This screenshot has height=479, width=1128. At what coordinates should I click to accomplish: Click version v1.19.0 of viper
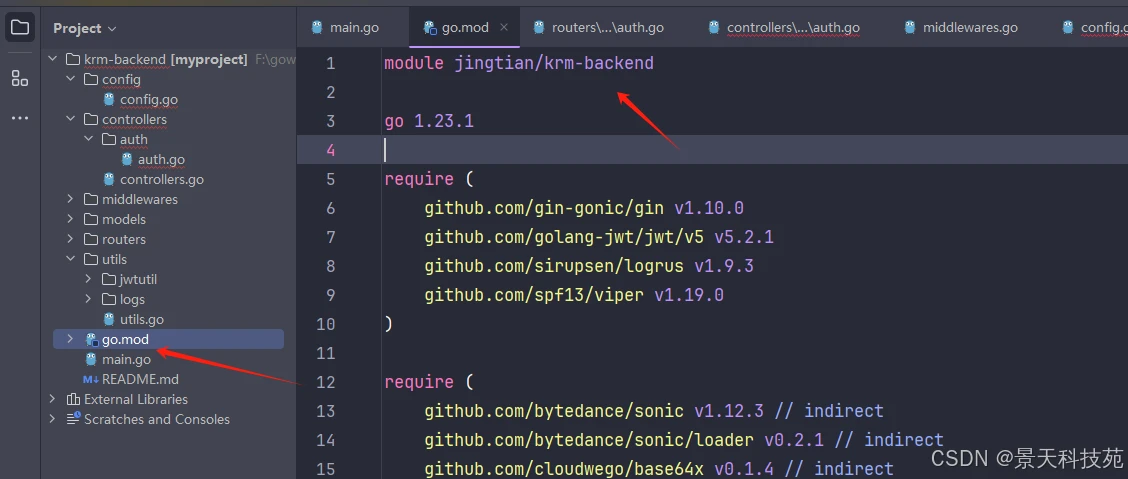click(688, 295)
